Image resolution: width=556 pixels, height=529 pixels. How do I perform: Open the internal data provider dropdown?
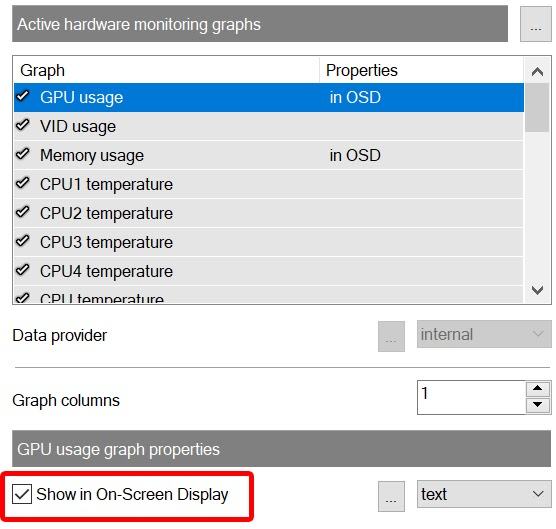484,334
